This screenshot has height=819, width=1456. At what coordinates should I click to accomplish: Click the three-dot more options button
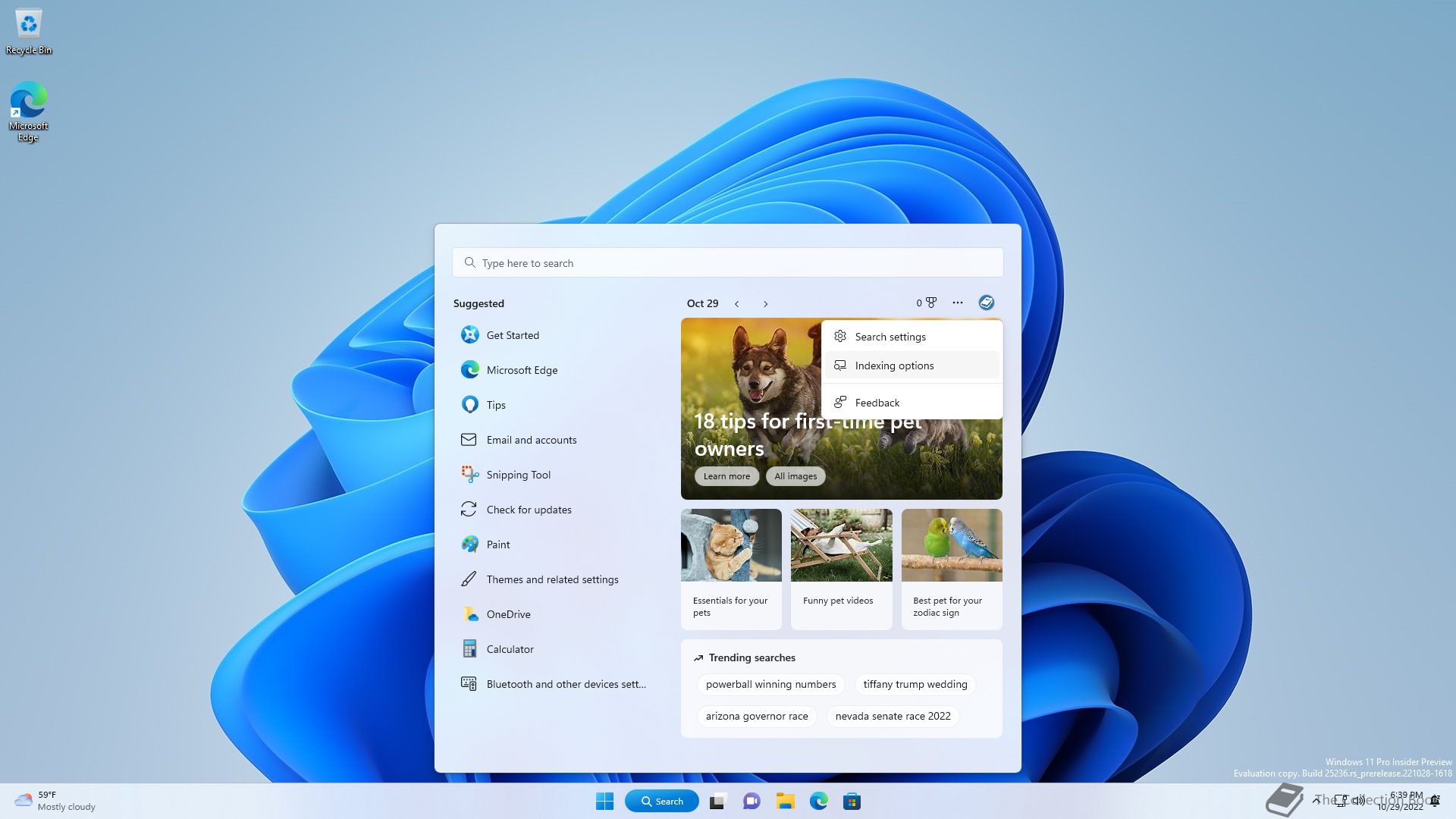[x=957, y=303]
